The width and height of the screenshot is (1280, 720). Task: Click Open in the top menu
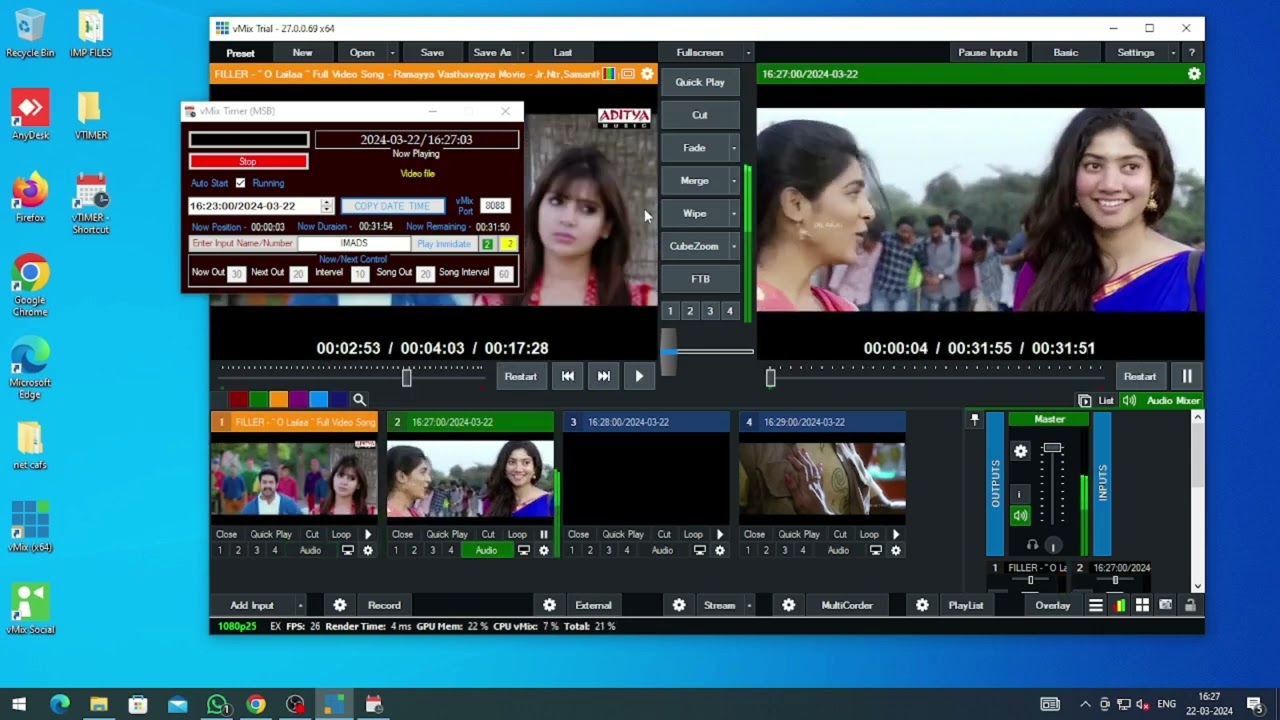(362, 53)
